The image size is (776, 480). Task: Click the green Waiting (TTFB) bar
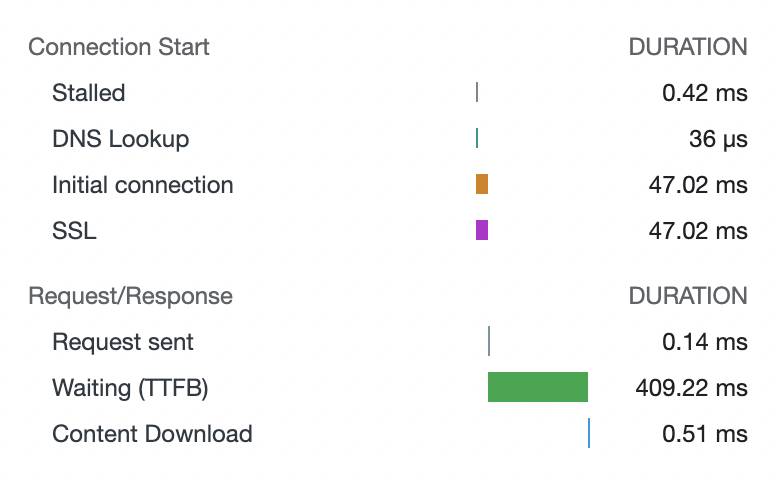(x=538, y=387)
